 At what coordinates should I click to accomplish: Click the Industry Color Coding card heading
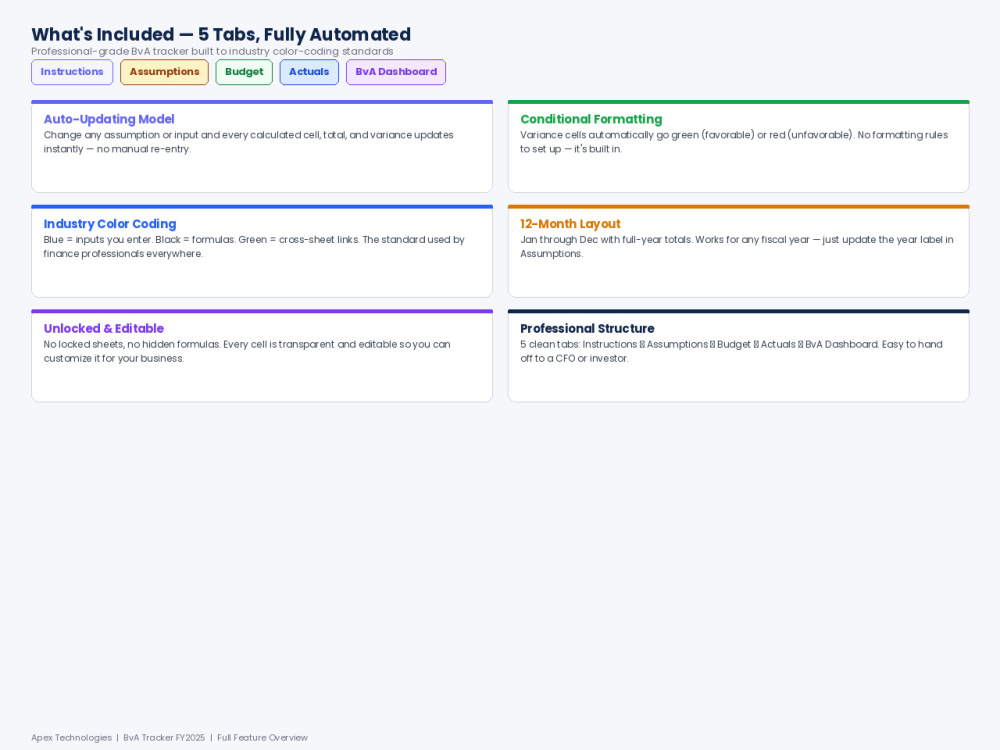[110, 224]
